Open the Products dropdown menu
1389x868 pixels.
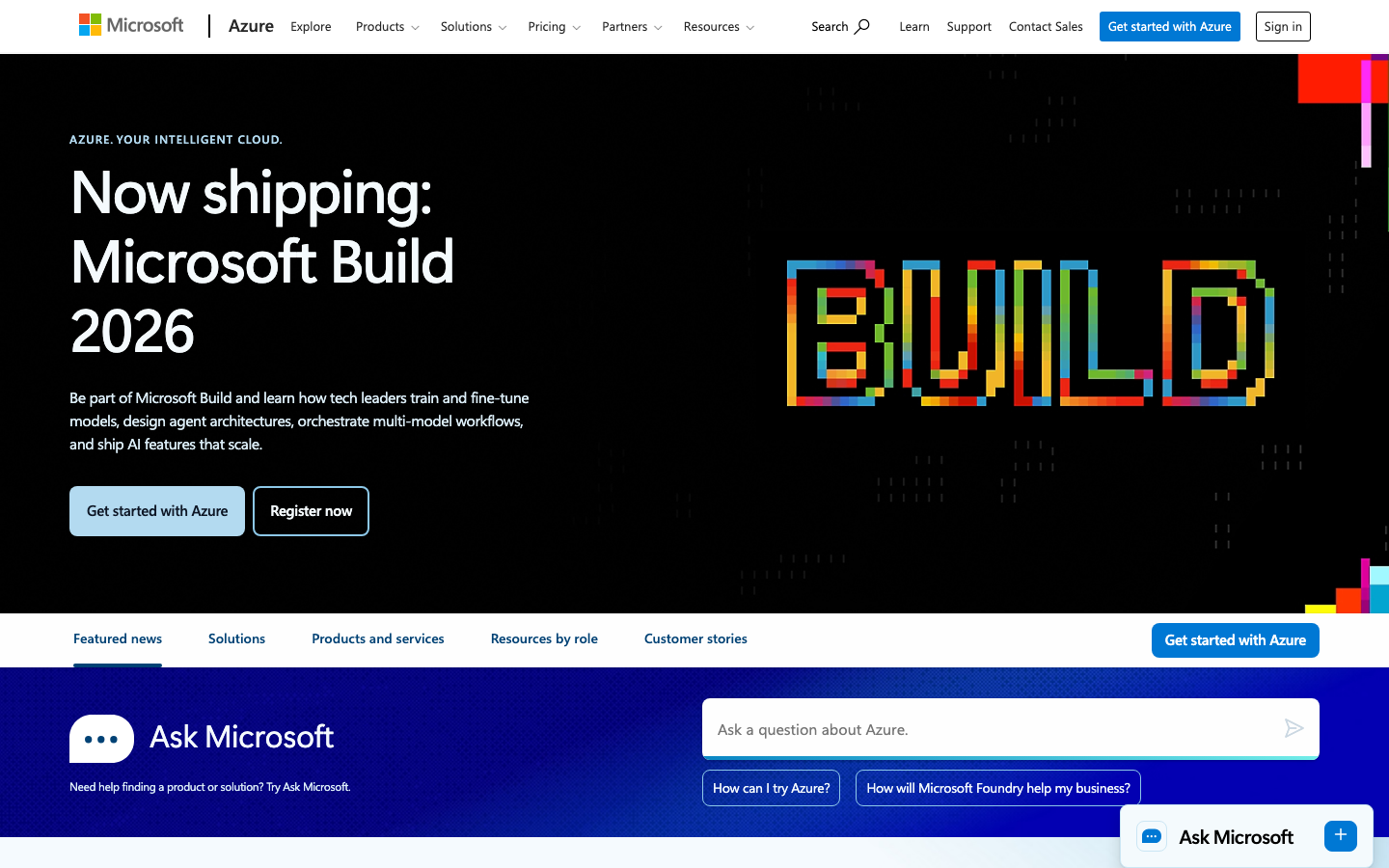tap(388, 26)
